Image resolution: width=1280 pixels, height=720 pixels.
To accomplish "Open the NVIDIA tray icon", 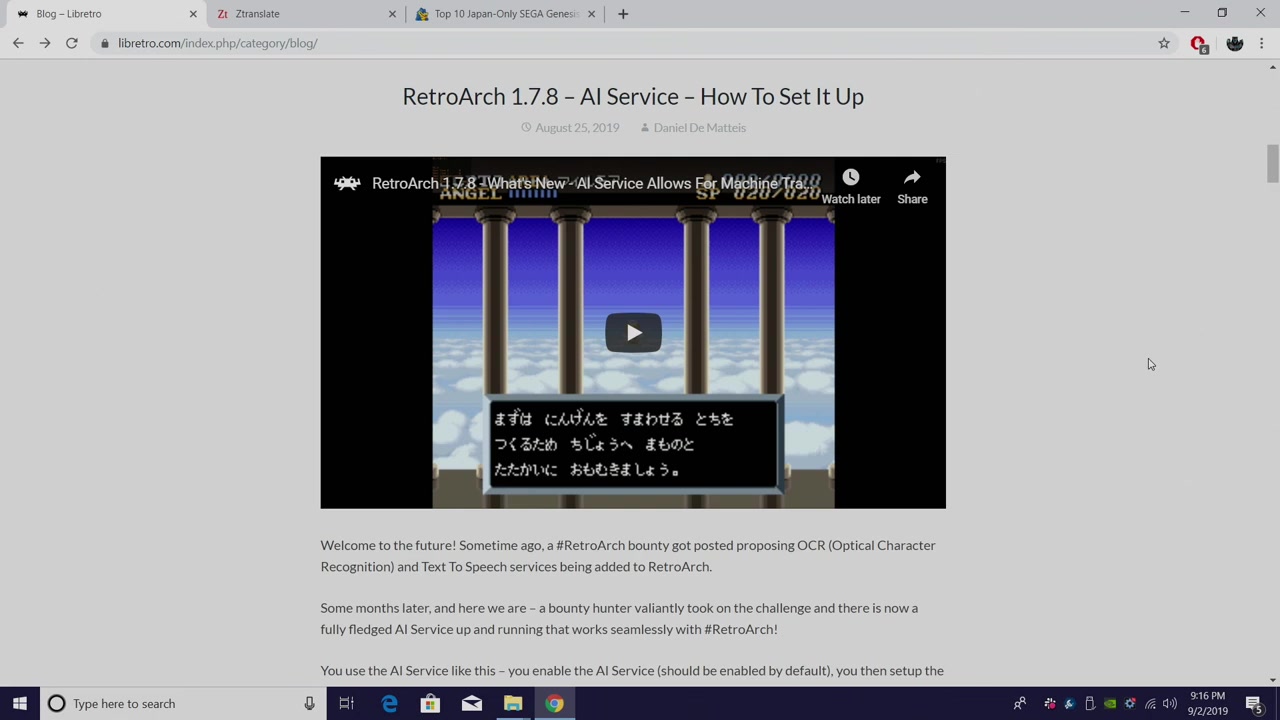I will point(1110,704).
